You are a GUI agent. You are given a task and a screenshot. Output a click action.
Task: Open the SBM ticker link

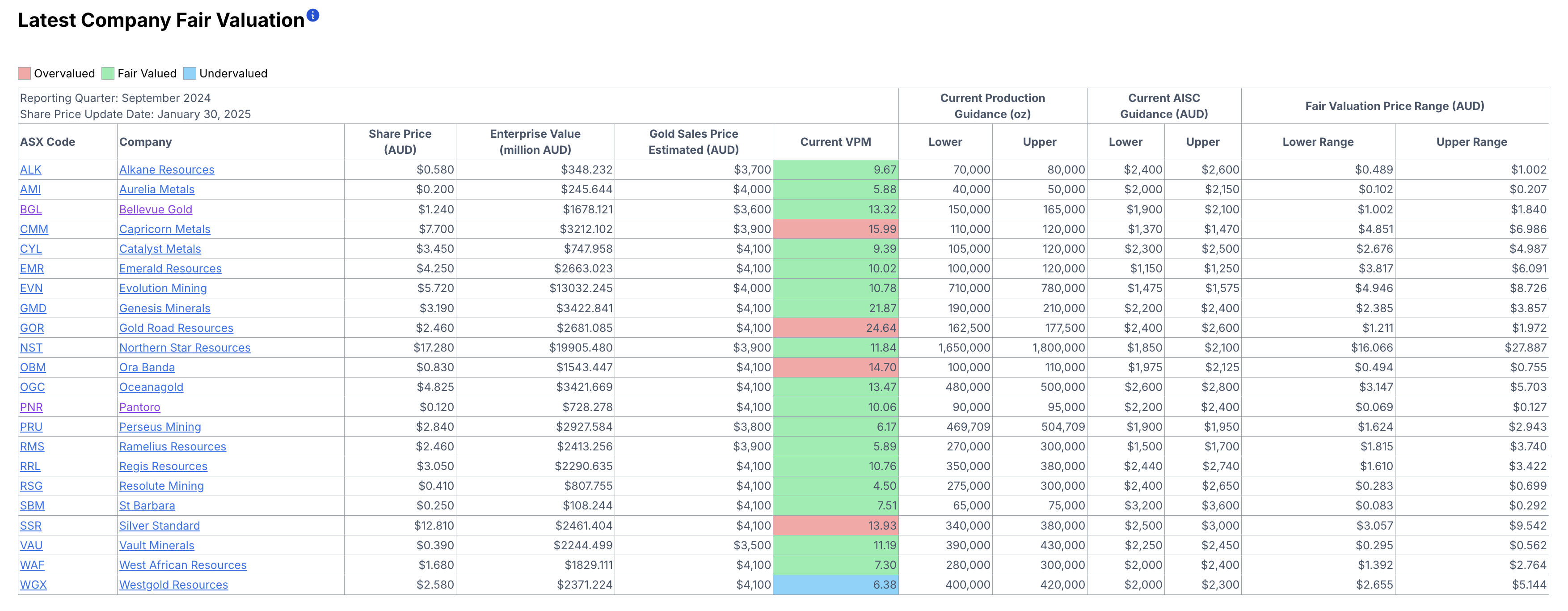[32, 505]
